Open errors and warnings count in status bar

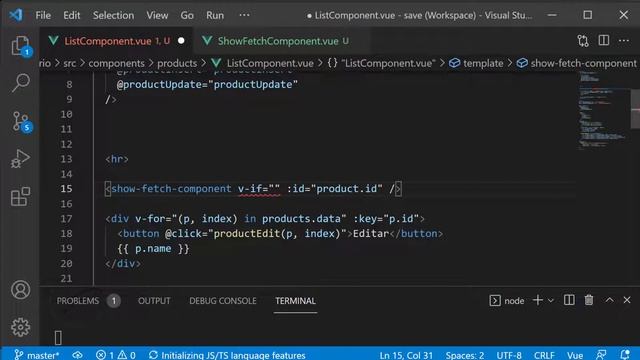pos(116,355)
